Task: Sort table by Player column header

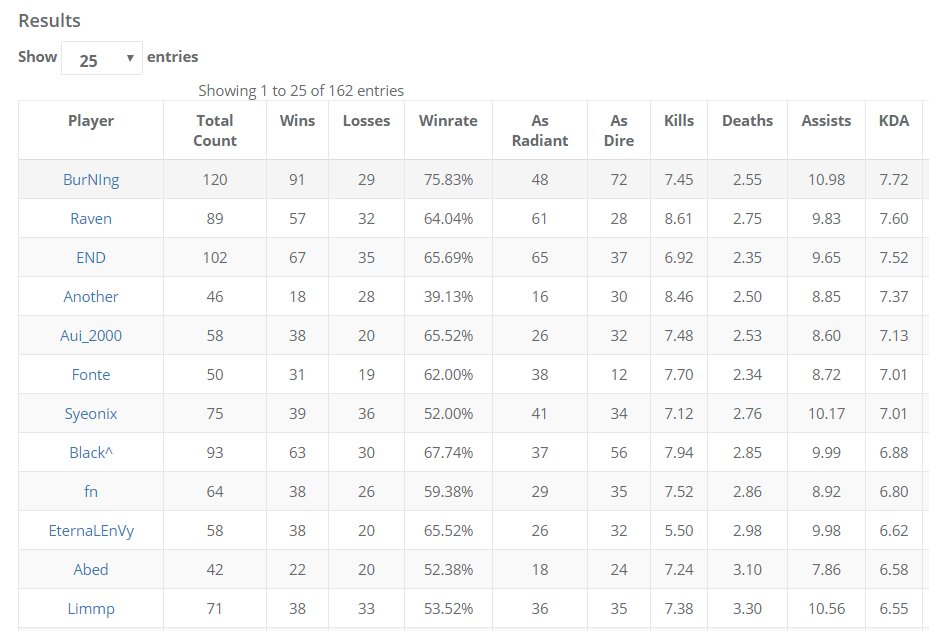Action: tap(91, 121)
